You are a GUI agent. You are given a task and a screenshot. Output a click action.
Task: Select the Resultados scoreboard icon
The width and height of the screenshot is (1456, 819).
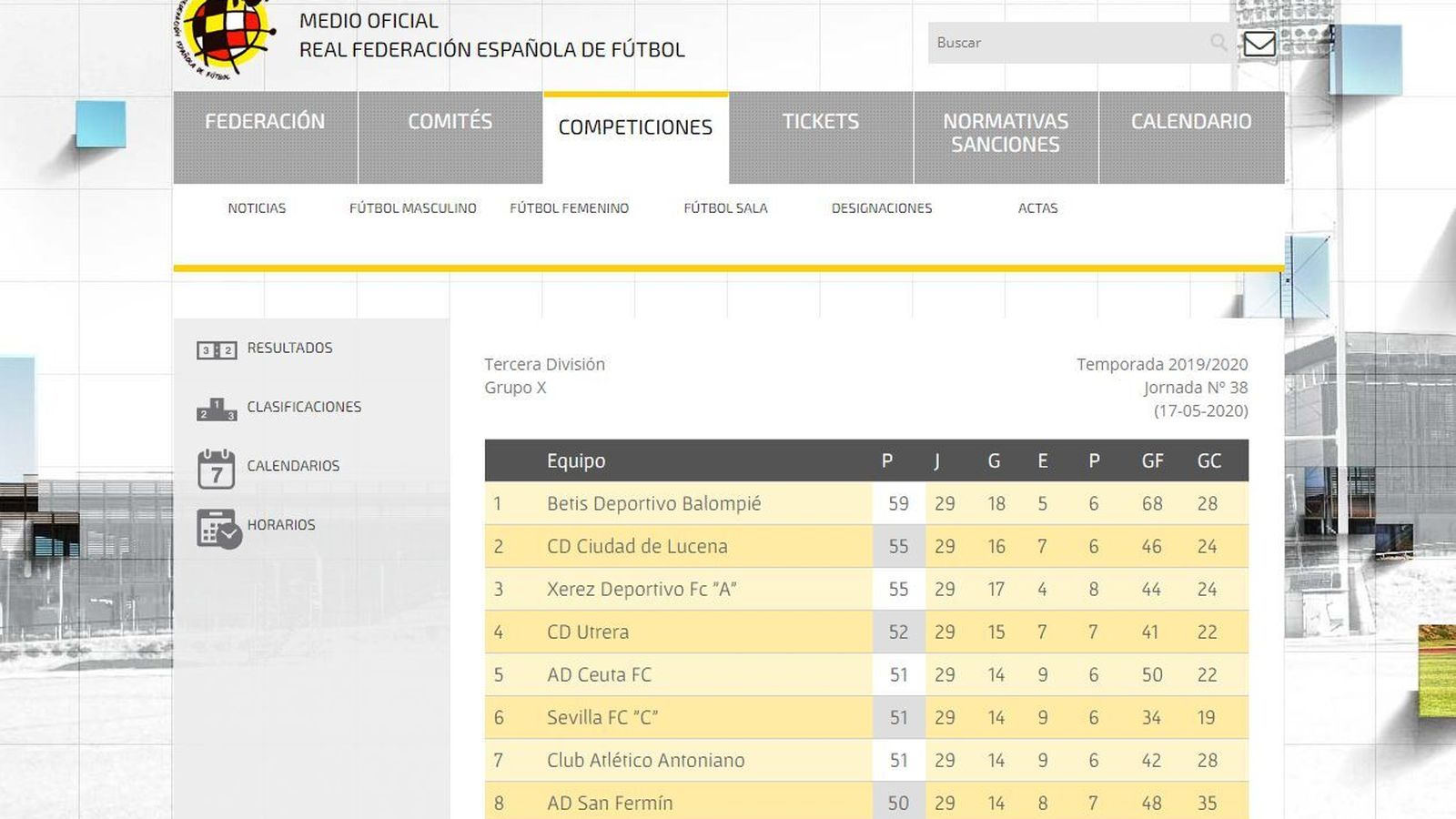(x=217, y=348)
